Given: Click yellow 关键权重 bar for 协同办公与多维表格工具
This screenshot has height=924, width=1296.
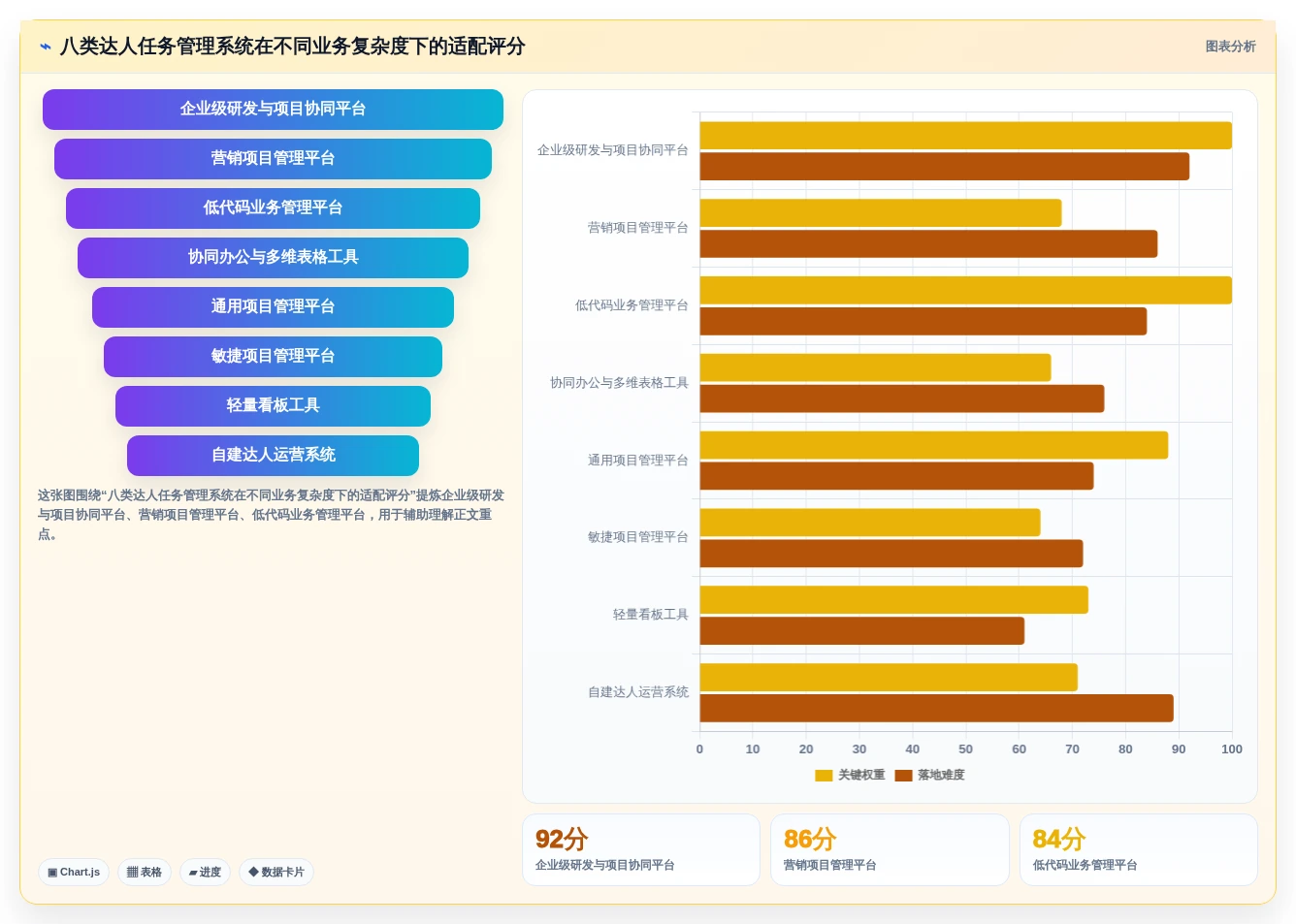Looking at the screenshot, I should (x=875, y=367).
